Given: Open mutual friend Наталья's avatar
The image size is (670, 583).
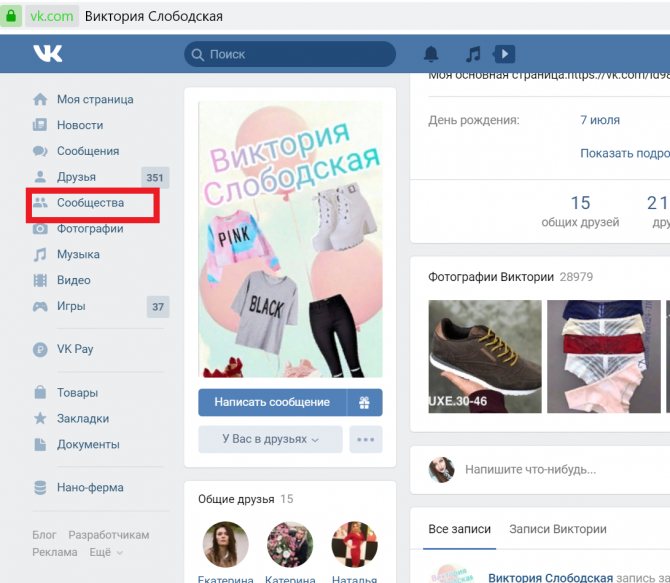Looking at the screenshot, I should (355, 545).
